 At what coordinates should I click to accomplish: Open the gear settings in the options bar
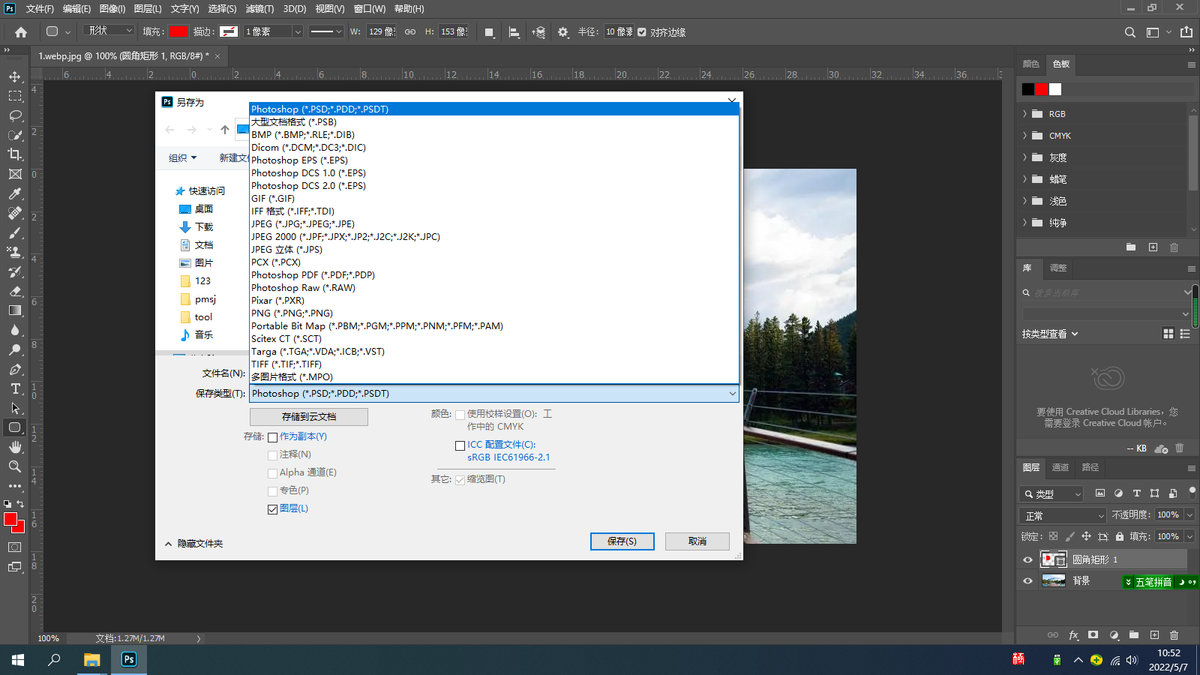(563, 32)
